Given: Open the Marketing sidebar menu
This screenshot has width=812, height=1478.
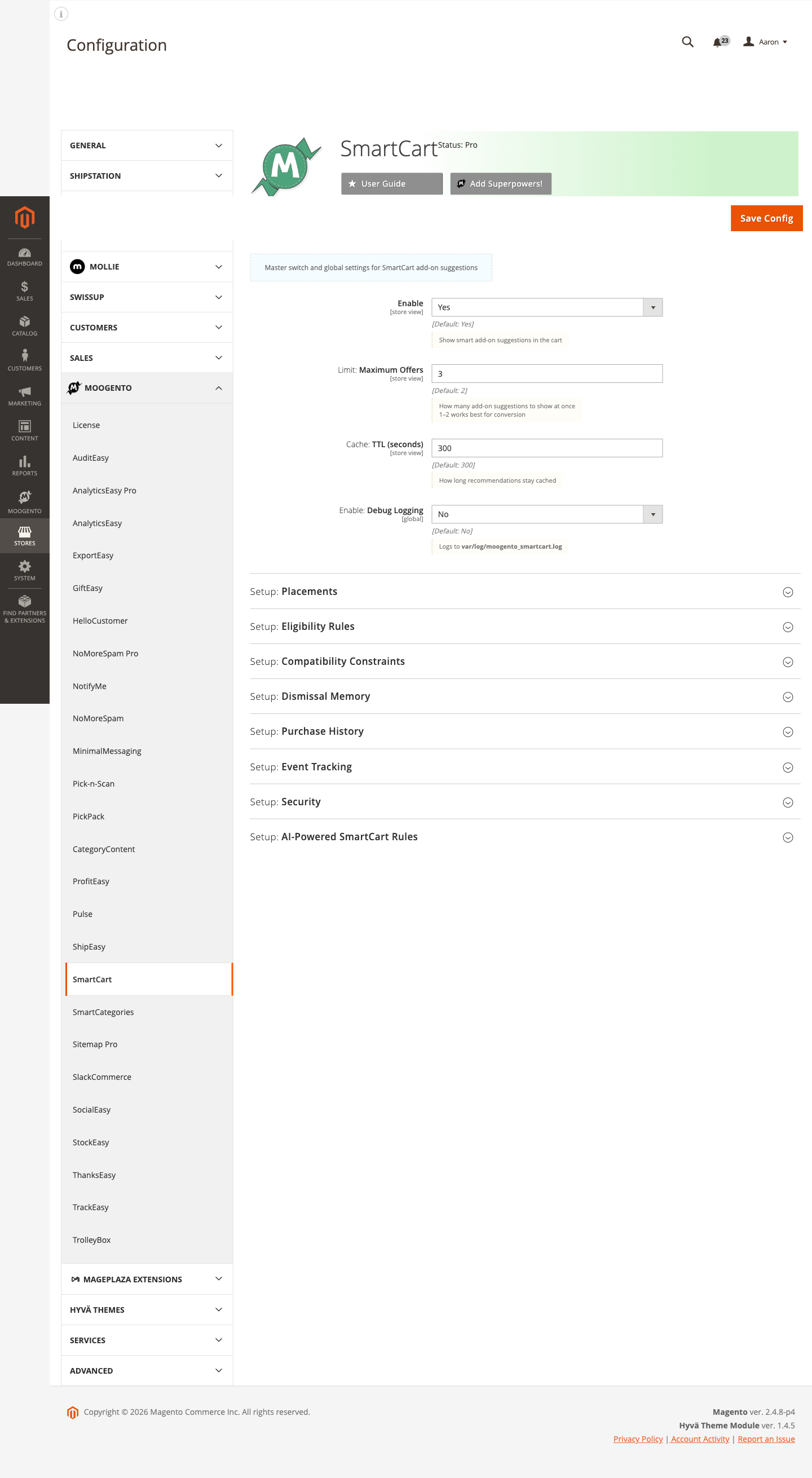Looking at the screenshot, I should tap(25, 396).
